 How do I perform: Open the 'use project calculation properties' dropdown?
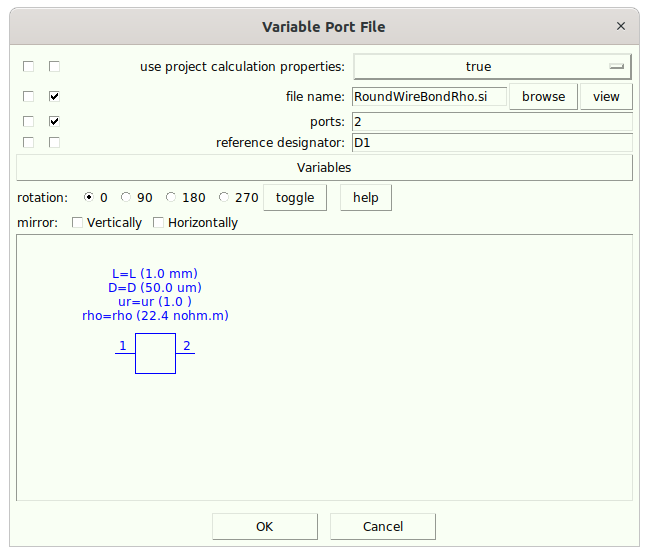click(492, 66)
